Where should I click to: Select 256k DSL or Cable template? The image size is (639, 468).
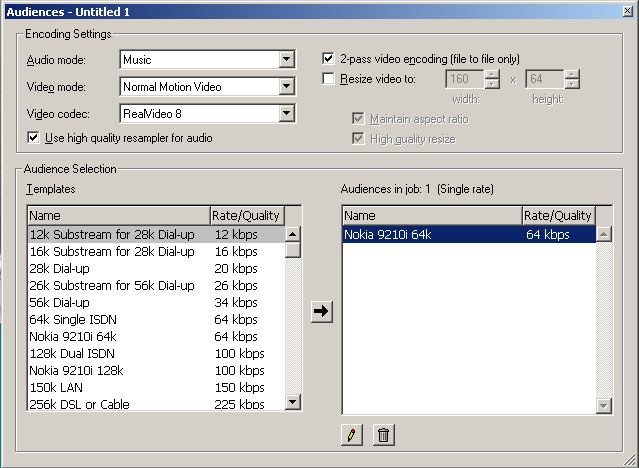(x=79, y=404)
